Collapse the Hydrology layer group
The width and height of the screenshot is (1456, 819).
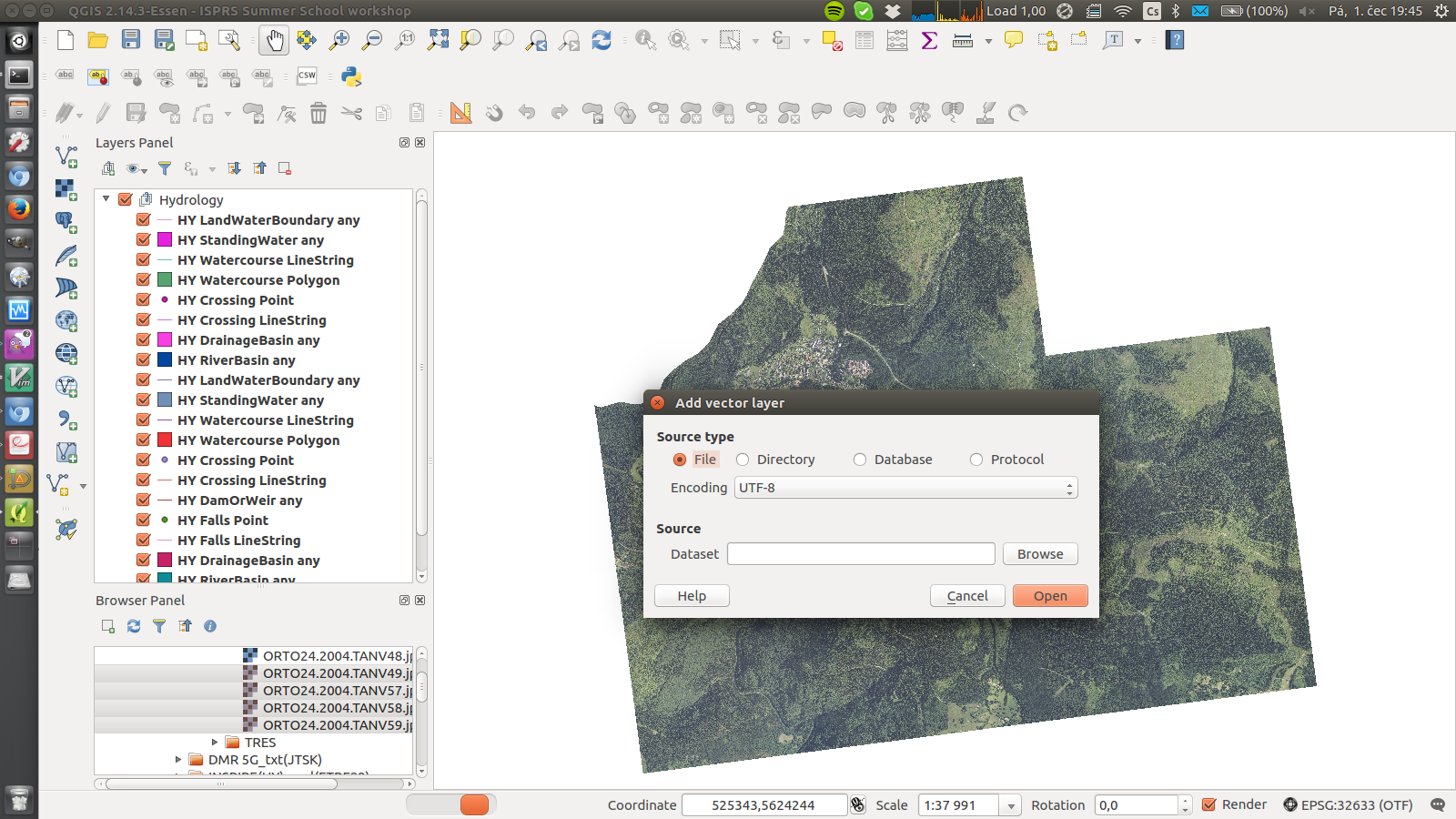(x=106, y=198)
